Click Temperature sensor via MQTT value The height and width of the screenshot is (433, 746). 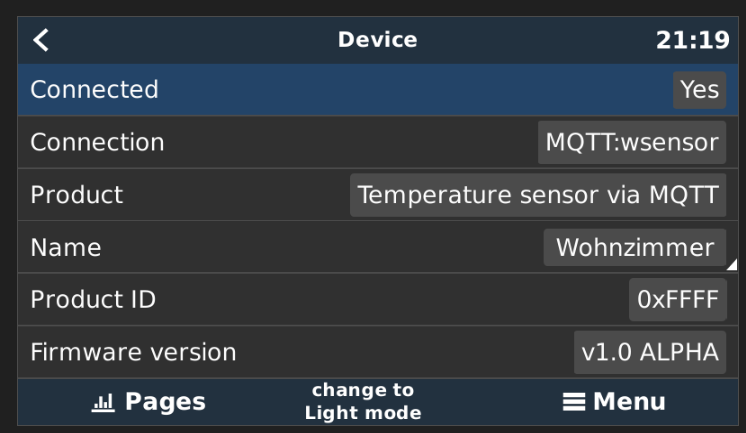click(538, 195)
